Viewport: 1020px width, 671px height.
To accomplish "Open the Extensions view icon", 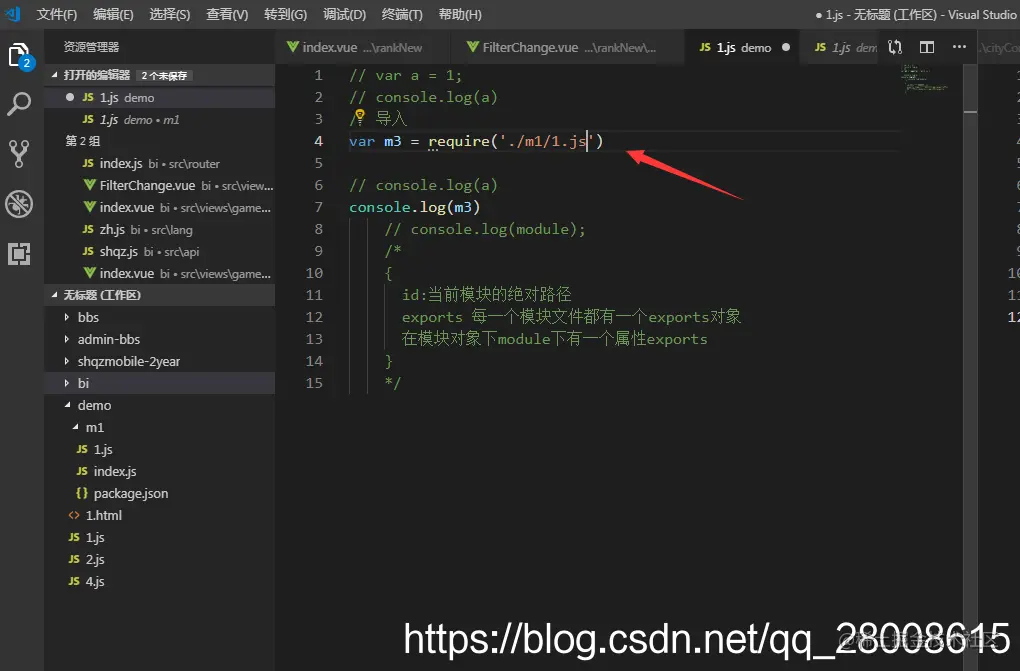I will pos(19,254).
